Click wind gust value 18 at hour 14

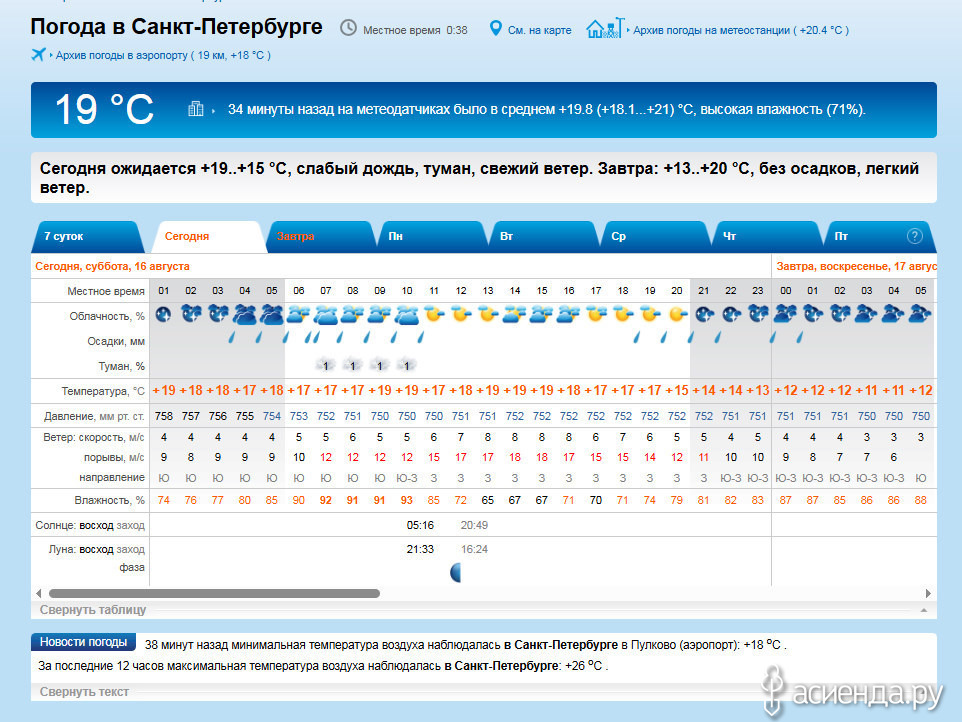click(515, 457)
